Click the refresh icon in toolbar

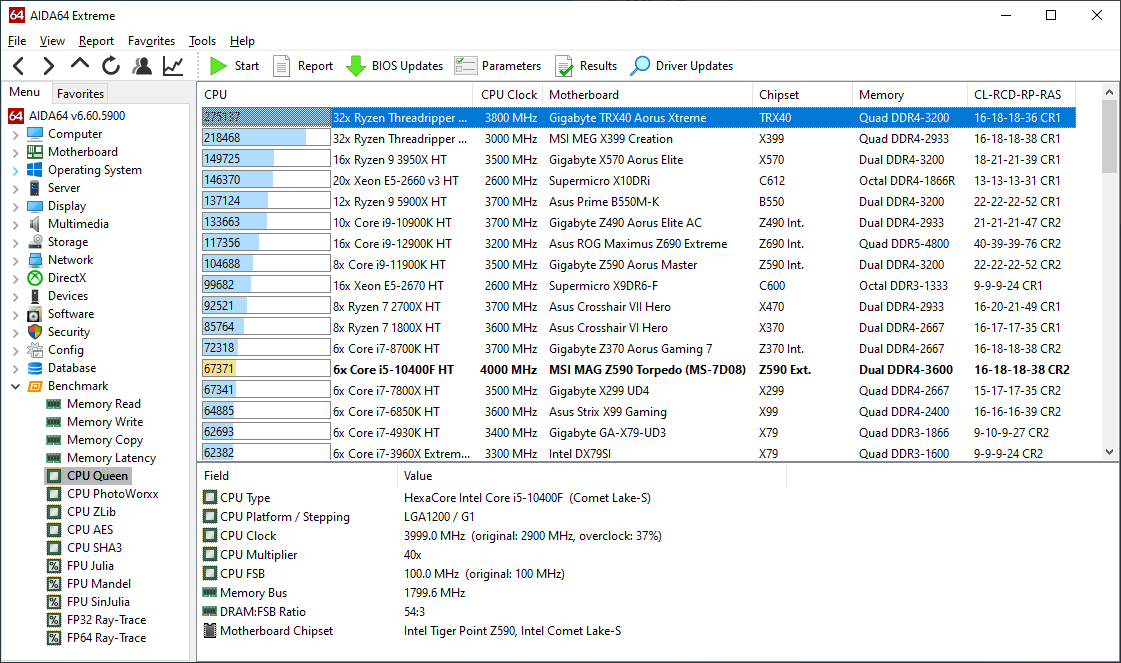111,66
